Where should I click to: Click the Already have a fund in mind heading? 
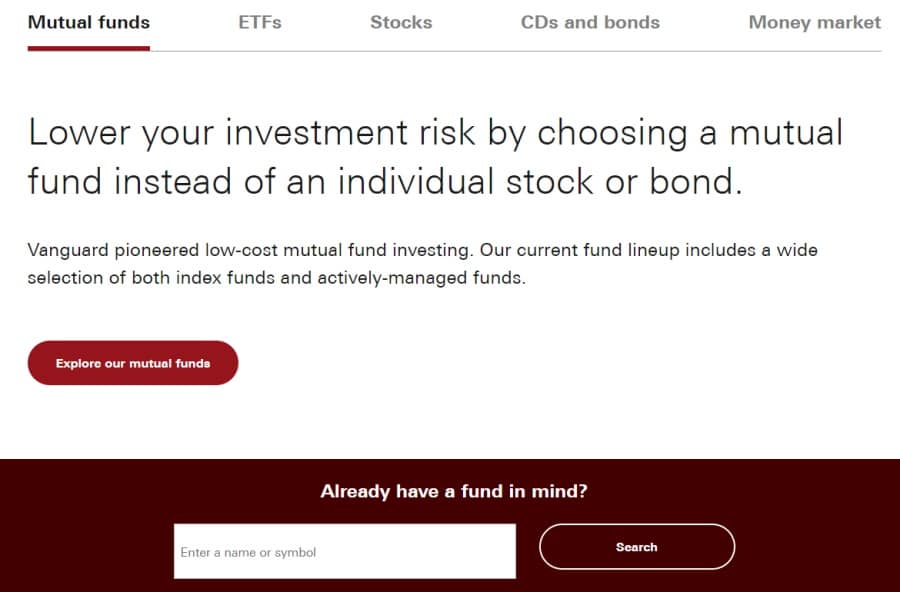(x=454, y=491)
